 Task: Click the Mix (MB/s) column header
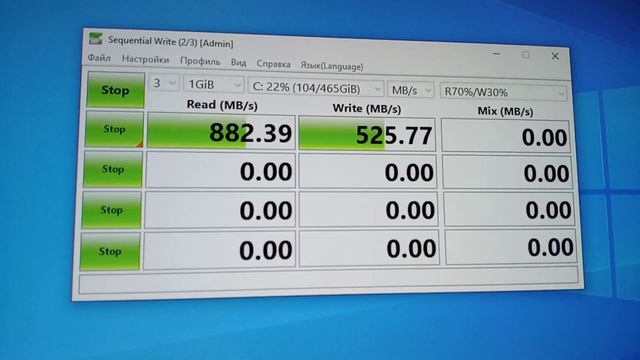click(x=505, y=111)
